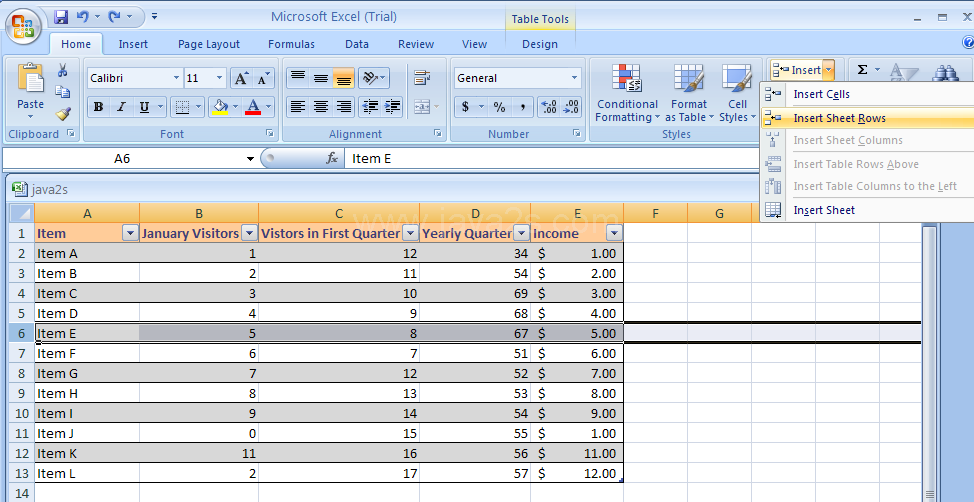Viewport: 974px width, 502px height.
Task: Switch to the Page Layout tab
Action: point(209,44)
